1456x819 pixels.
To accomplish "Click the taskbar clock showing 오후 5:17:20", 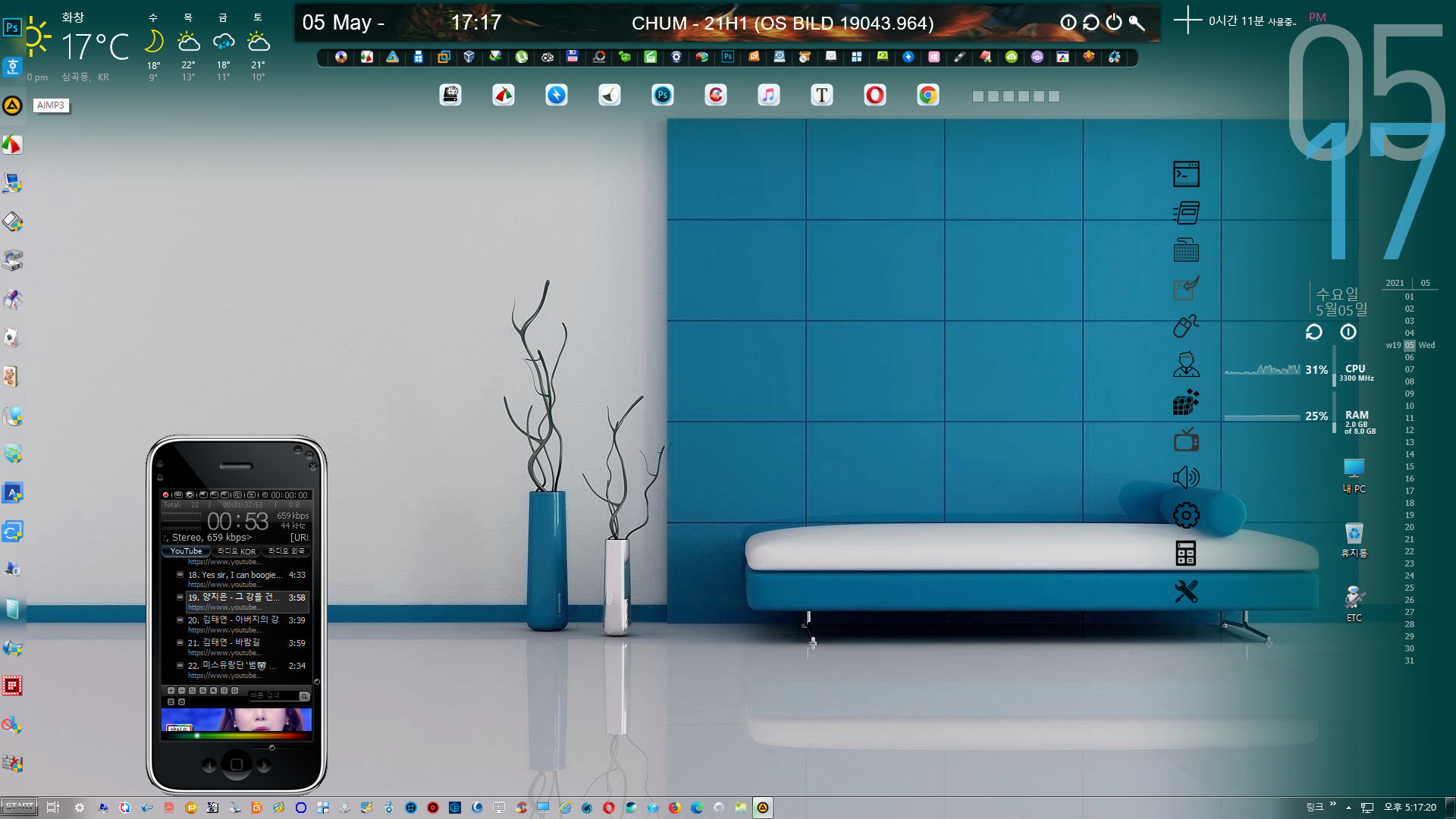I will (1410, 808).
